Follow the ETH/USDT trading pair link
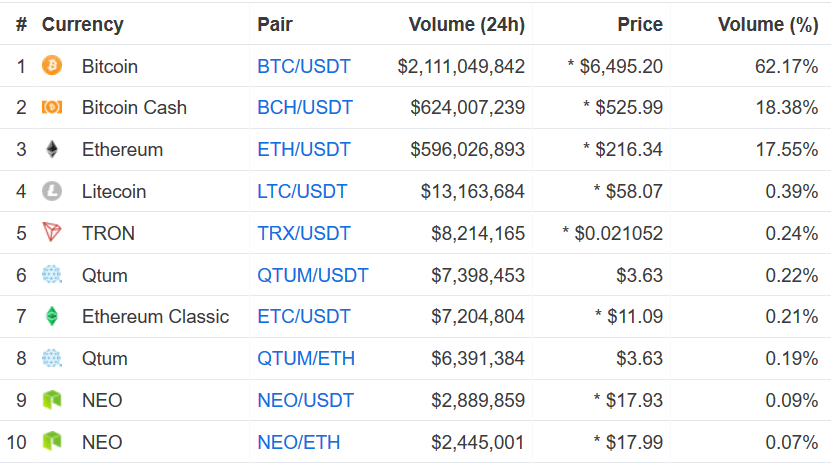 pos(304,149)
